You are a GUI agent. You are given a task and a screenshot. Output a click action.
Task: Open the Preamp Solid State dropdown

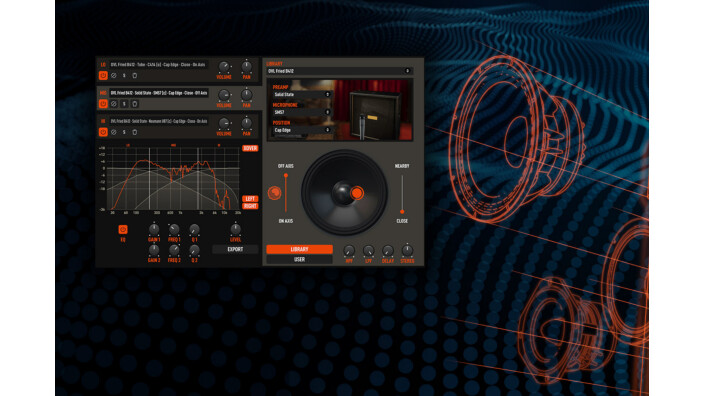pyautogui.click(x=302, y=95)
